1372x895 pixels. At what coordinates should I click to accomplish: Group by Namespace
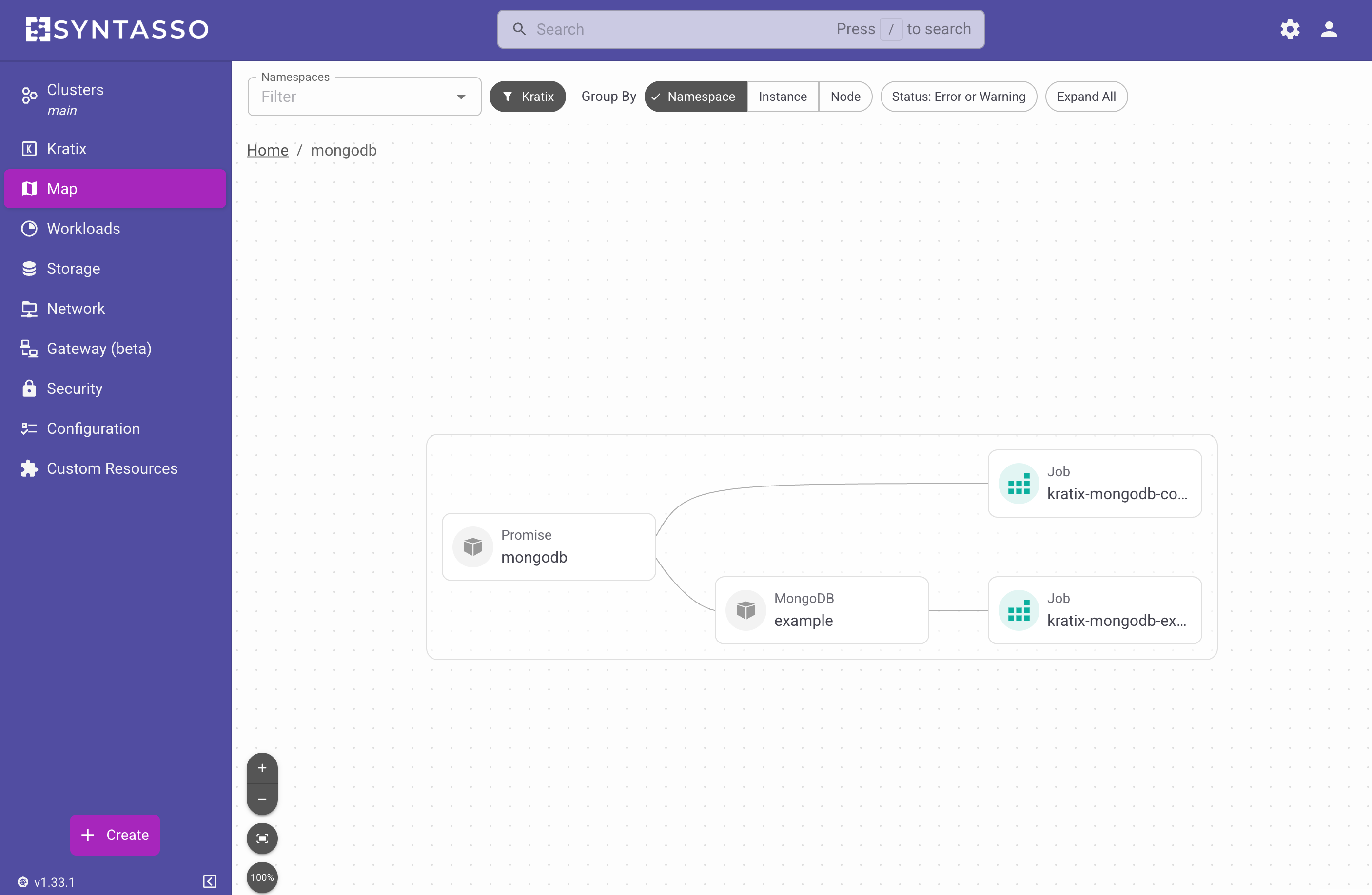(695, 97)
